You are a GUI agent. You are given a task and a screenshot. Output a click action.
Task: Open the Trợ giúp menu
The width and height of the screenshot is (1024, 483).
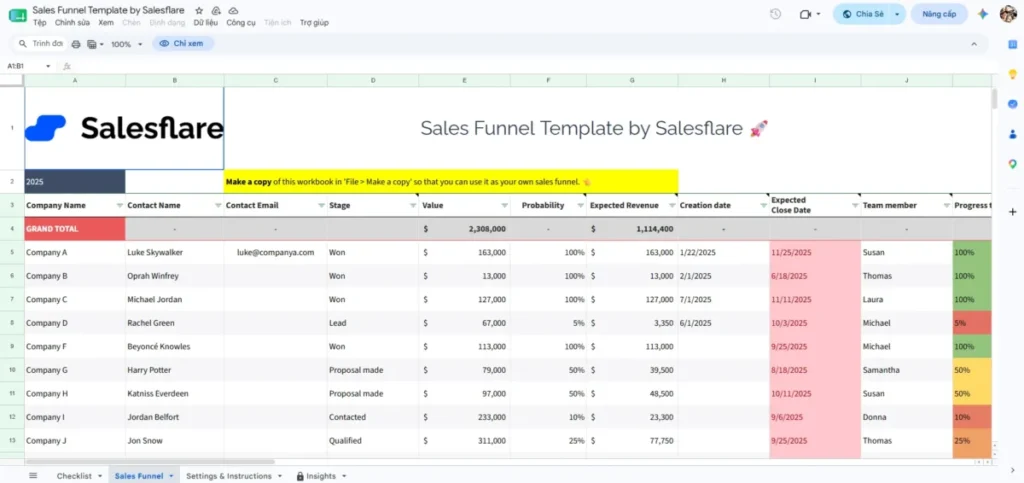(x=314, y=22)
